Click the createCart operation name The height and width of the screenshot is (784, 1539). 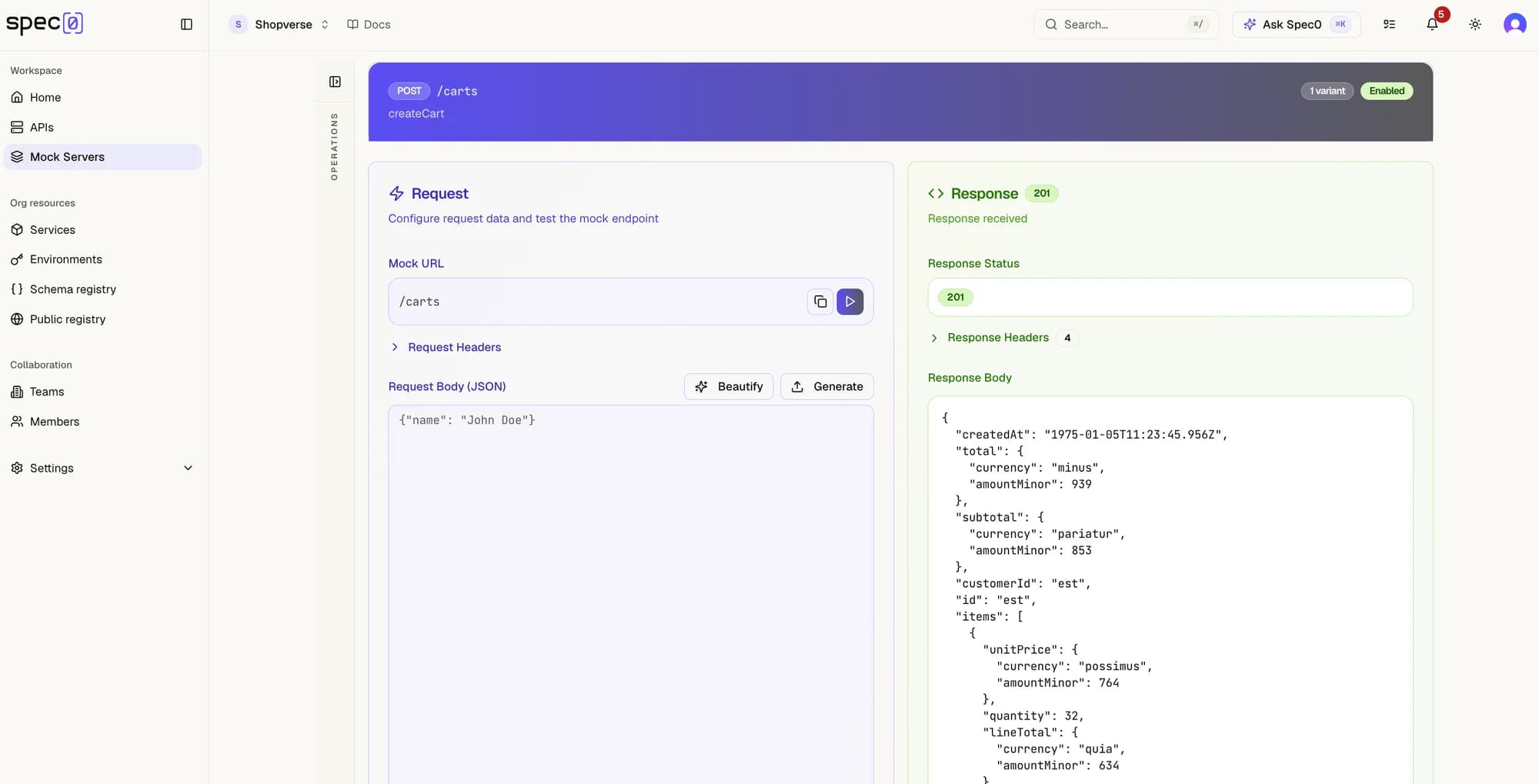pos(416,114)
